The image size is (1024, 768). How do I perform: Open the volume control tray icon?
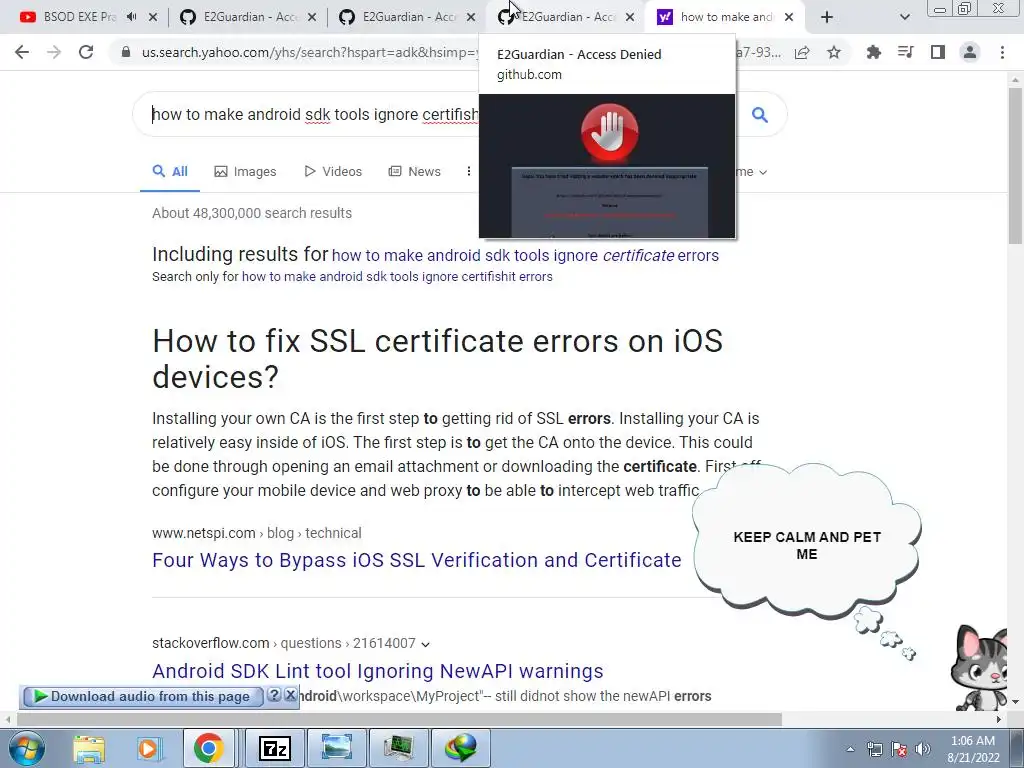pyautogui.click(x=923, y=749)
